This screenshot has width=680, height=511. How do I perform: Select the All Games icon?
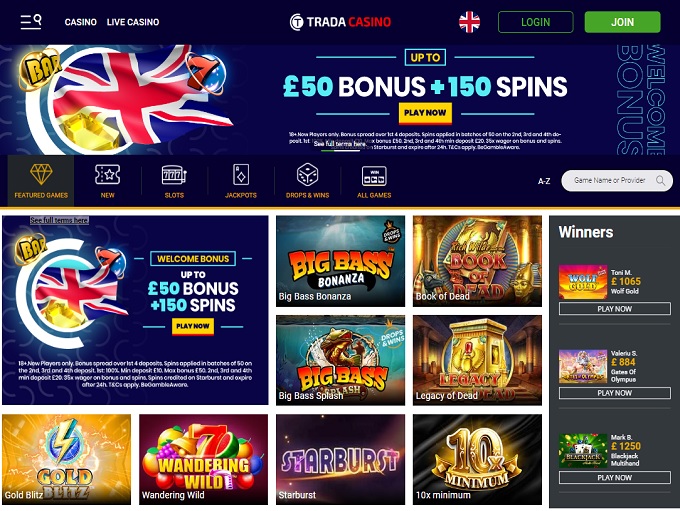tap(374, 176)
